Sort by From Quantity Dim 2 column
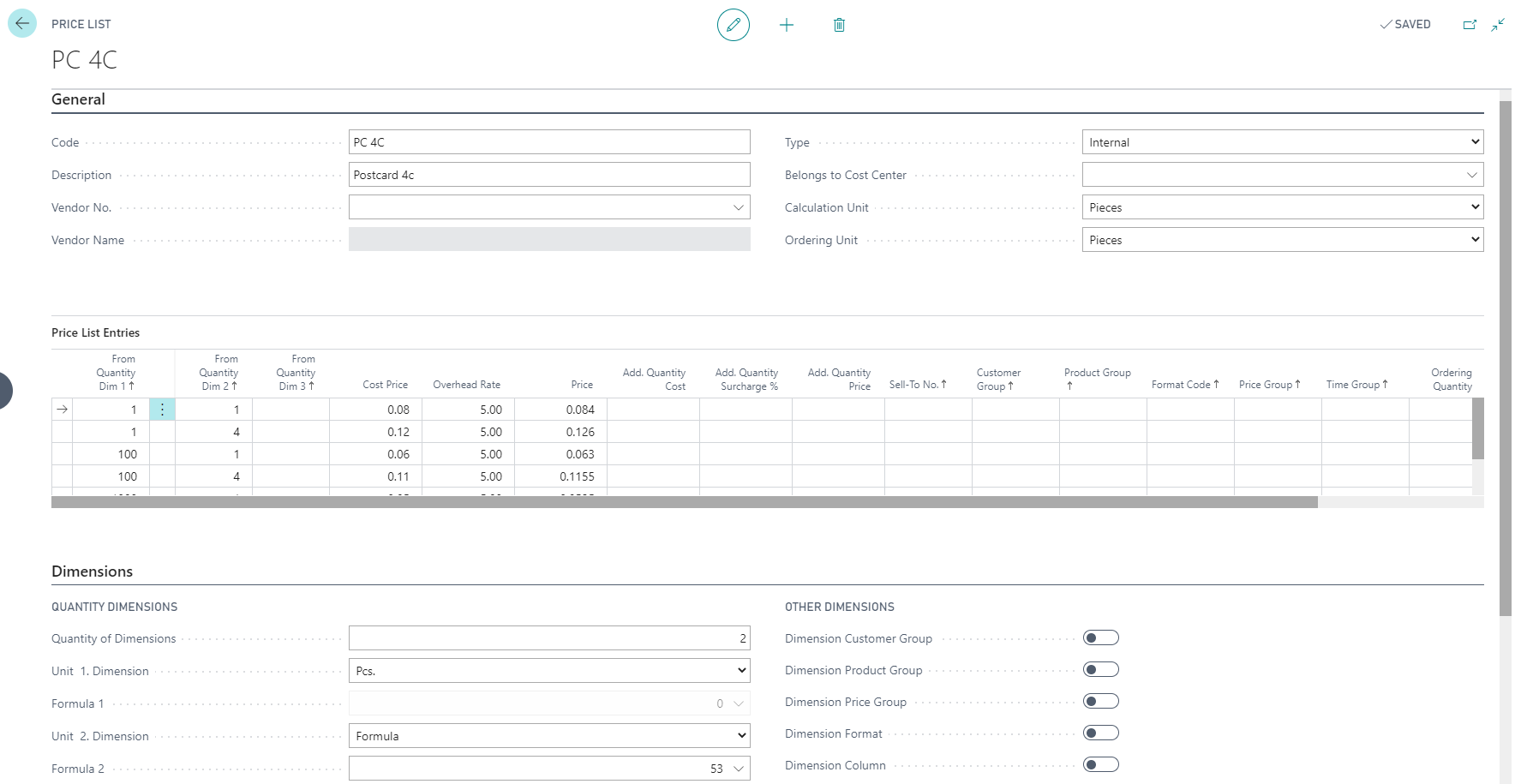 [219, 373]
